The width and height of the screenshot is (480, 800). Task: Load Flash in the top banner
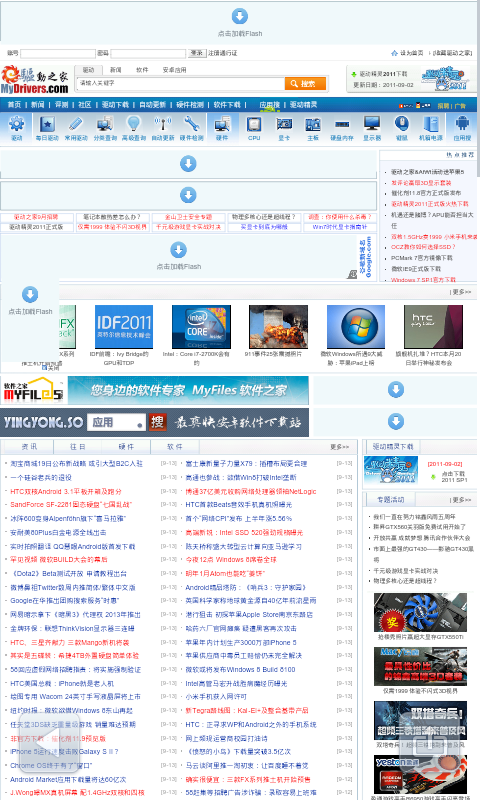(240, 17)
